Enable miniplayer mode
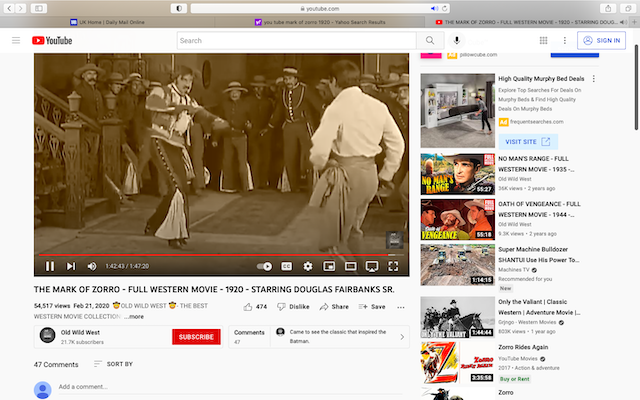Viewport: 640px width, 400px height. point(329,267)
